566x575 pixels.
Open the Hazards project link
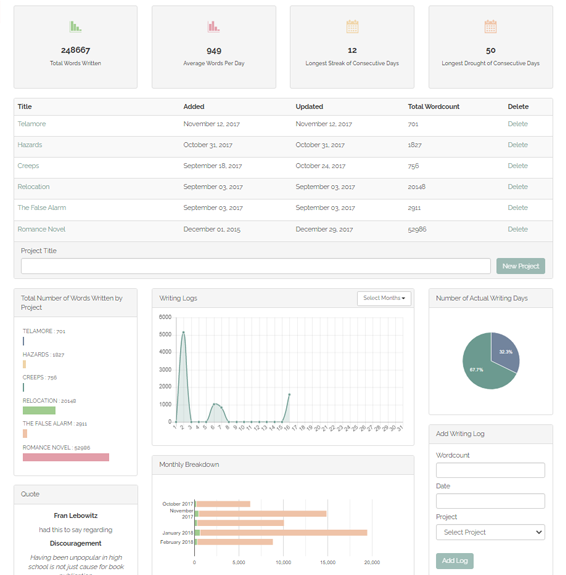click(x=30, y=145)
